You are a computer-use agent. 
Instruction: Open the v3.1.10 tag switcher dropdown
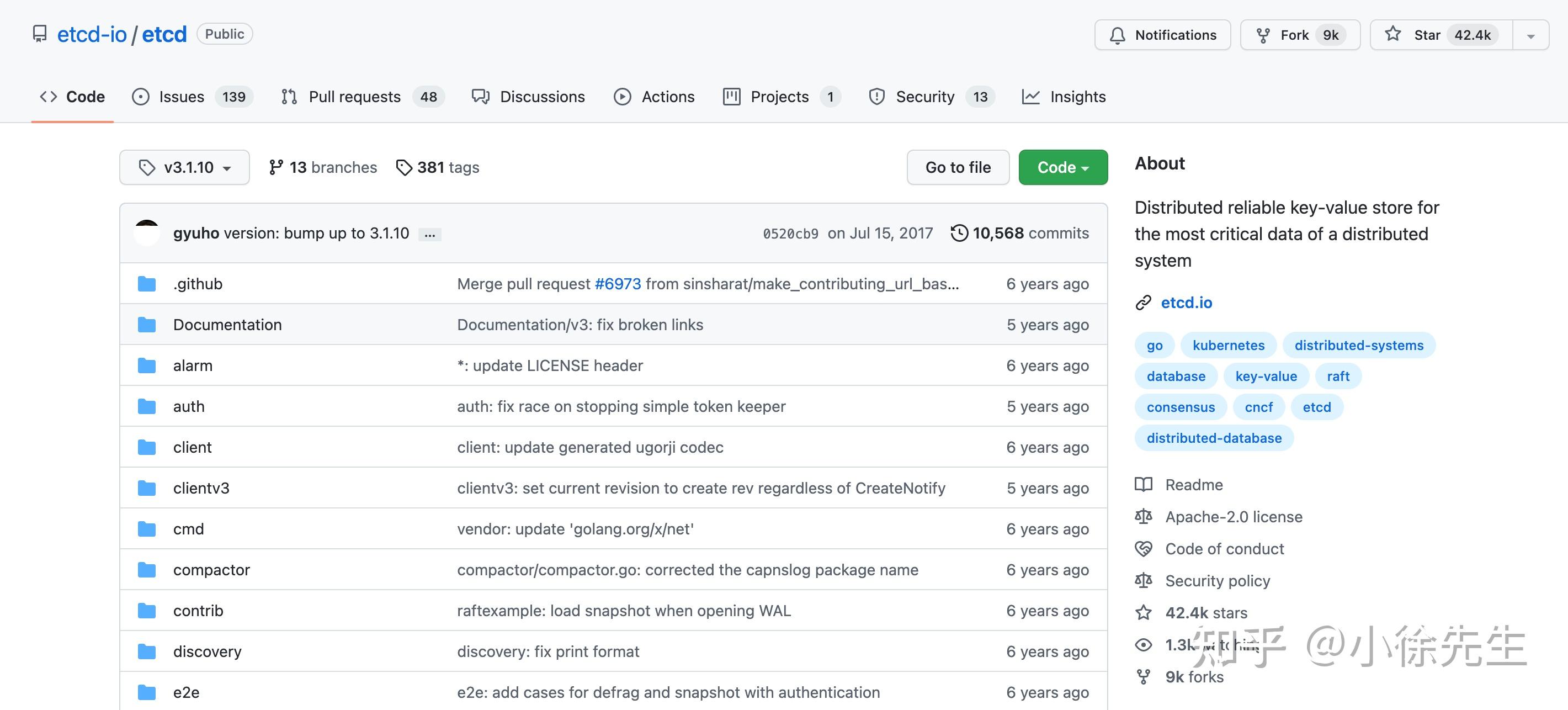pos(184,167)
